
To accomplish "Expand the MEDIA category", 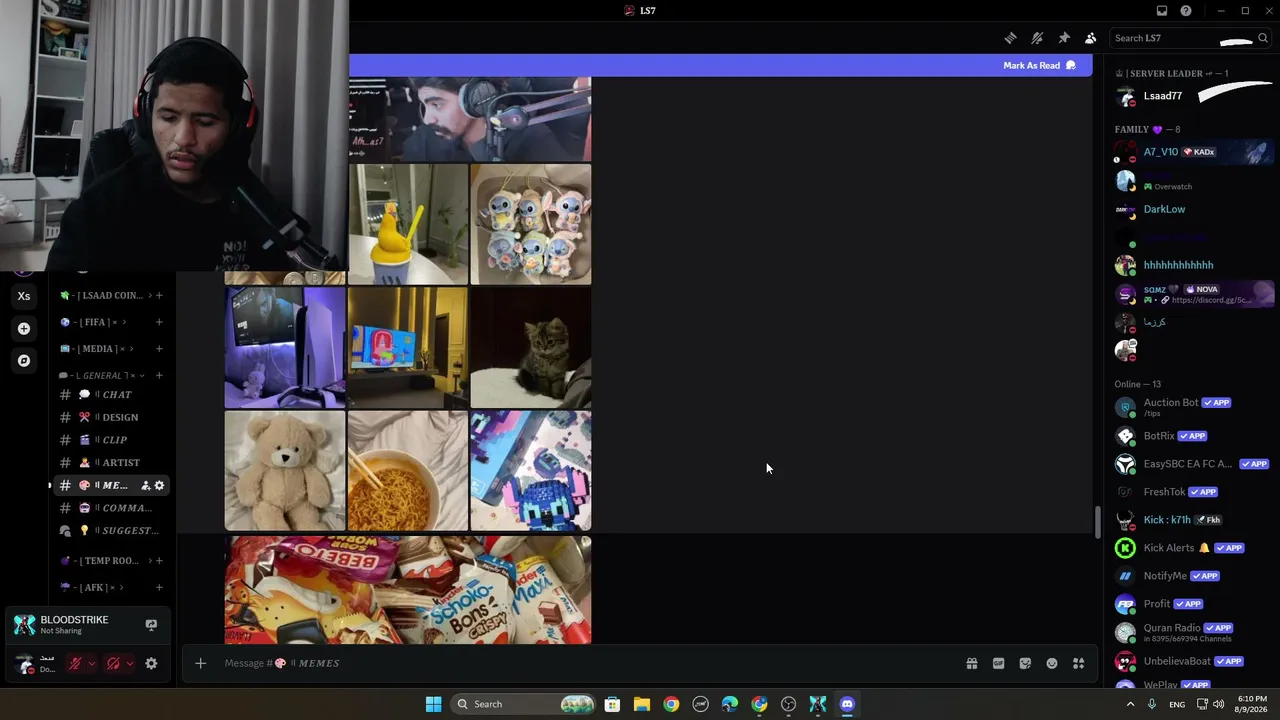I will (98, 348).
